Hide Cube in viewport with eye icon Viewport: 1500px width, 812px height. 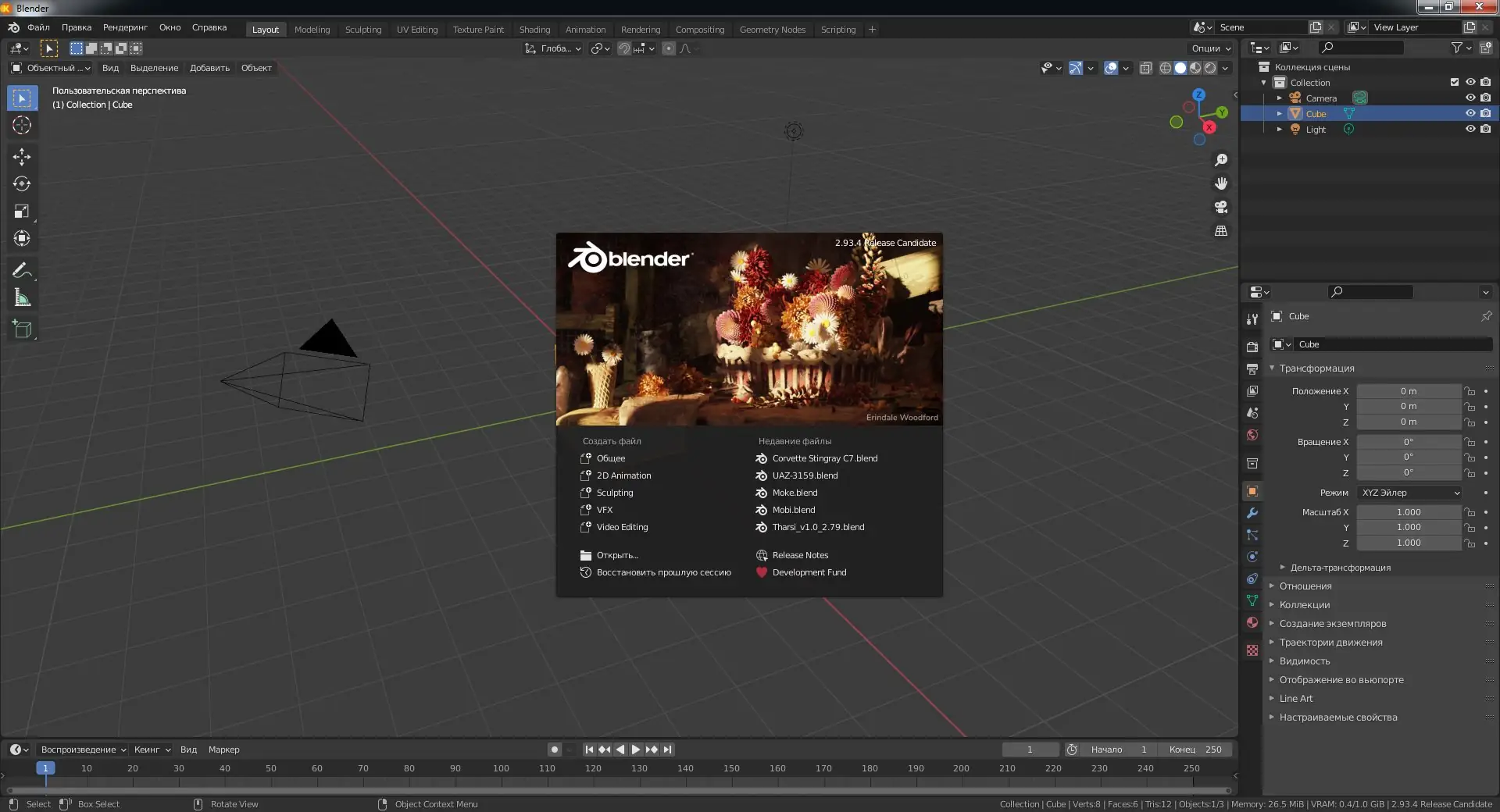(x=1470, y=114)
